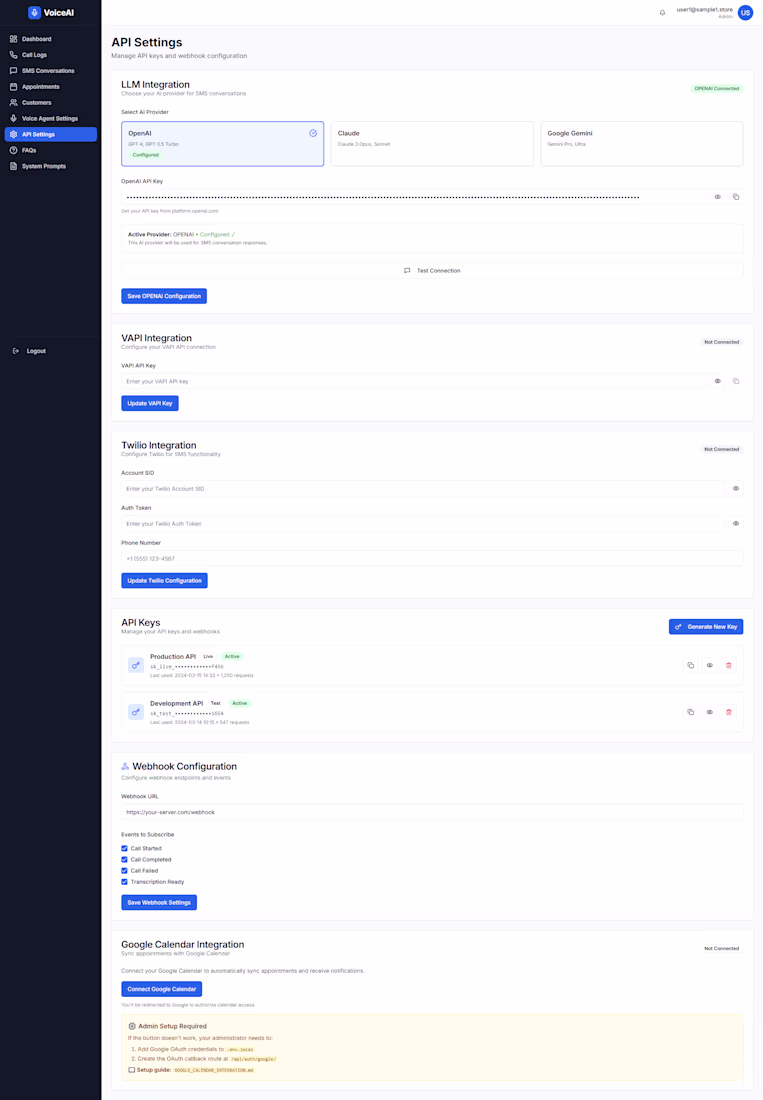The width and height of the screenshot is (763, 1100).
Task: Focus Twilio Account SID field
Action: pos(423,489)
